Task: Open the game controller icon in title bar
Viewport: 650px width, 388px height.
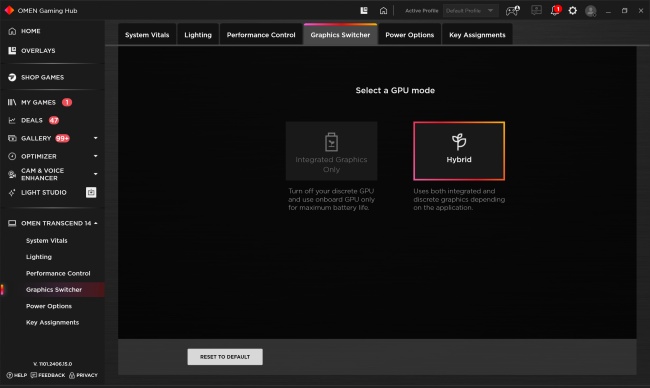Action: [x=513, y=10]
